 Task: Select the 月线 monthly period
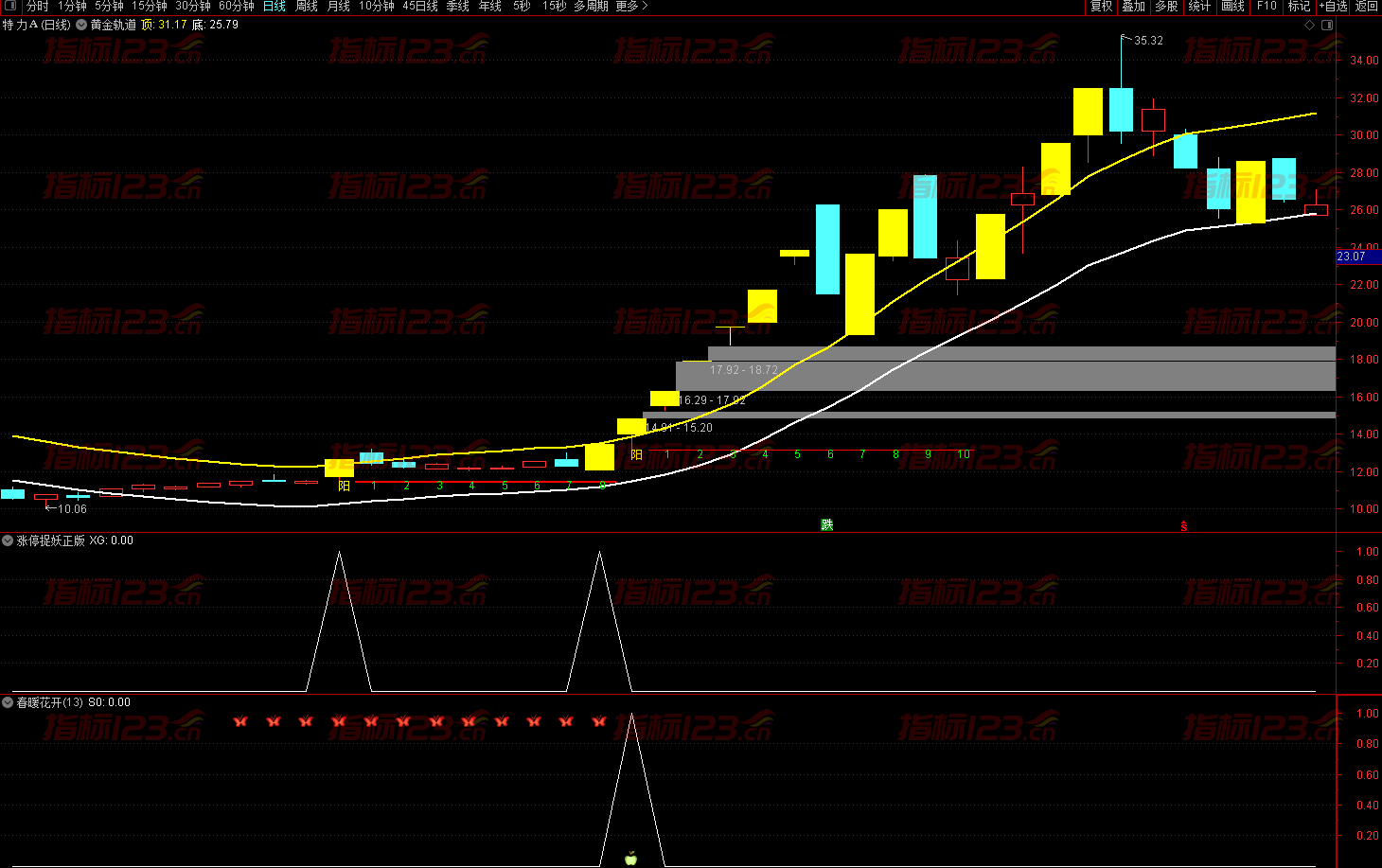pyautogui.click(x=339, y=6)
